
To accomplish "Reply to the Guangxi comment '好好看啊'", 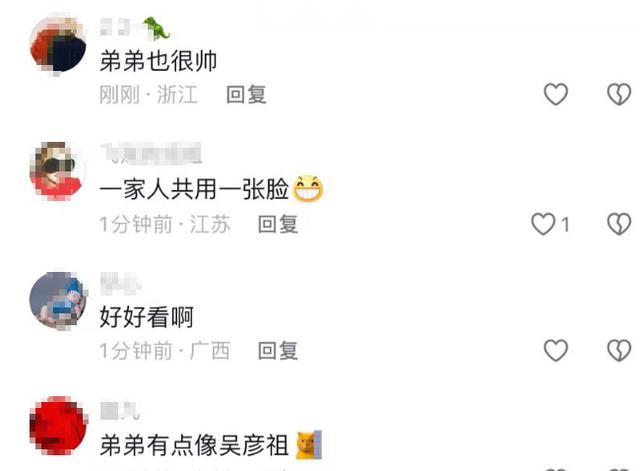I will coord(278,351).
